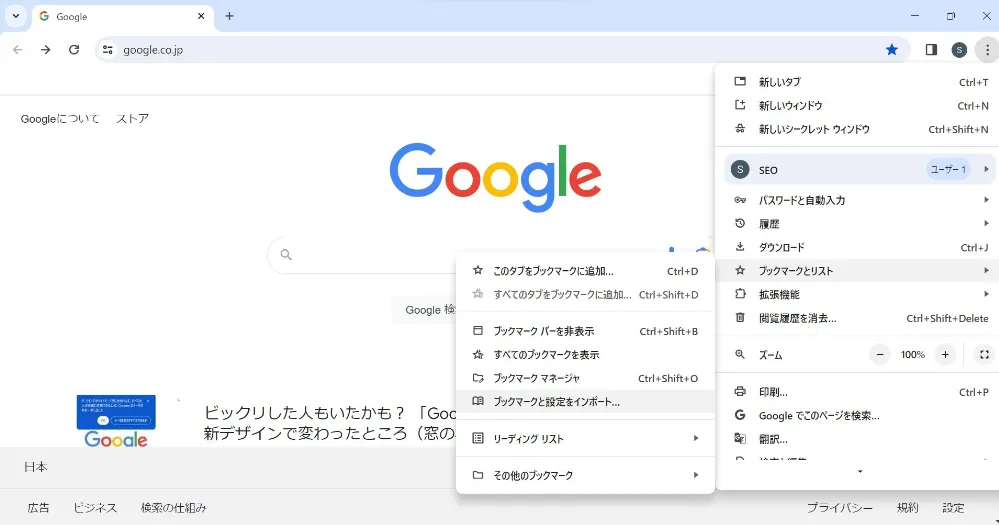Open 新しいシークレット ウィンドウ
Screen dimensions: 999x525
point(857,129)
